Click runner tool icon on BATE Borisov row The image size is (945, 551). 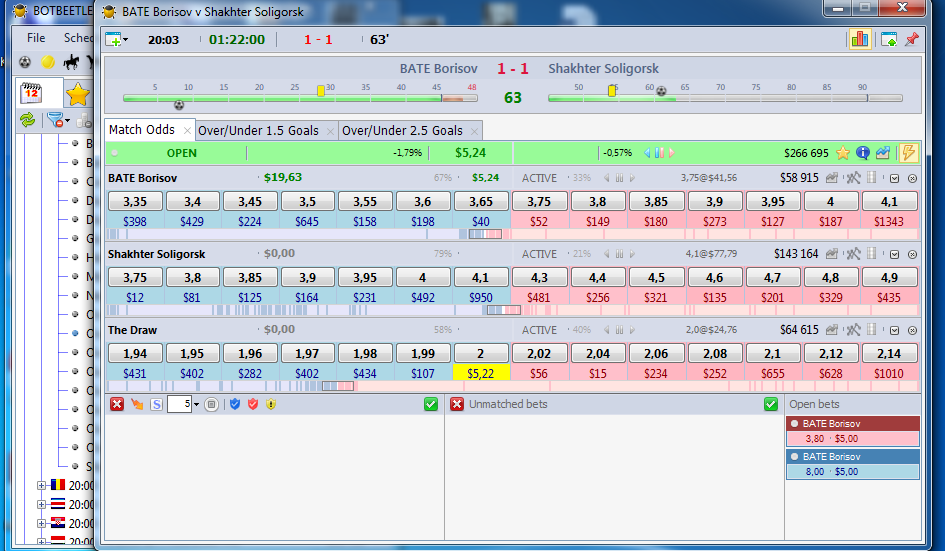pos(853,178)
